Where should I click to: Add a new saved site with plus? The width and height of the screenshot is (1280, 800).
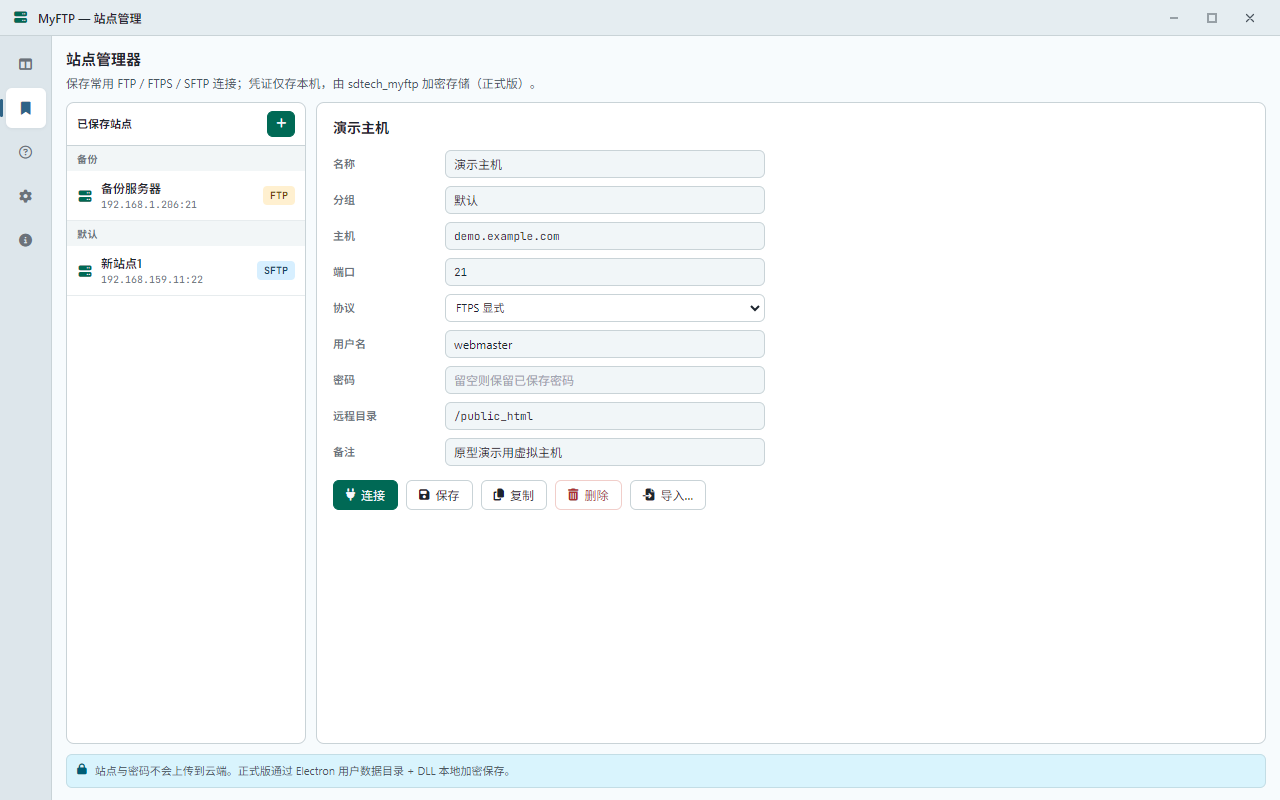[x=281, y=124]
